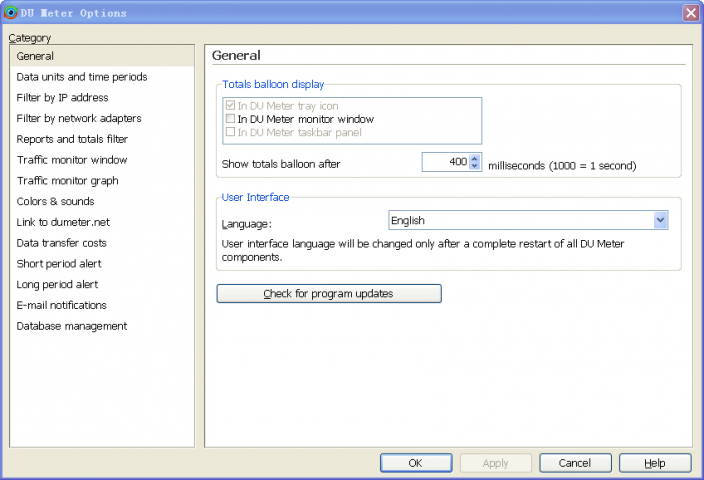Open Help for the options dialog
Viewport: 704px width, 480px height.
pos(655,463)
